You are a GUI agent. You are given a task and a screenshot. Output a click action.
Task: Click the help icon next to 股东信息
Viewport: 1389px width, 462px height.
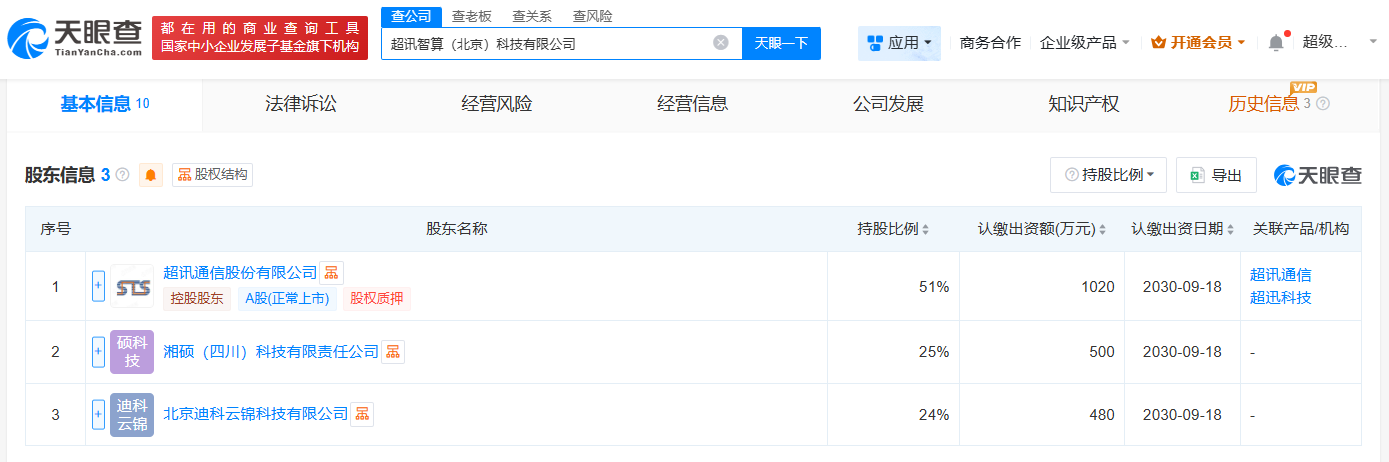pos(123,175)
